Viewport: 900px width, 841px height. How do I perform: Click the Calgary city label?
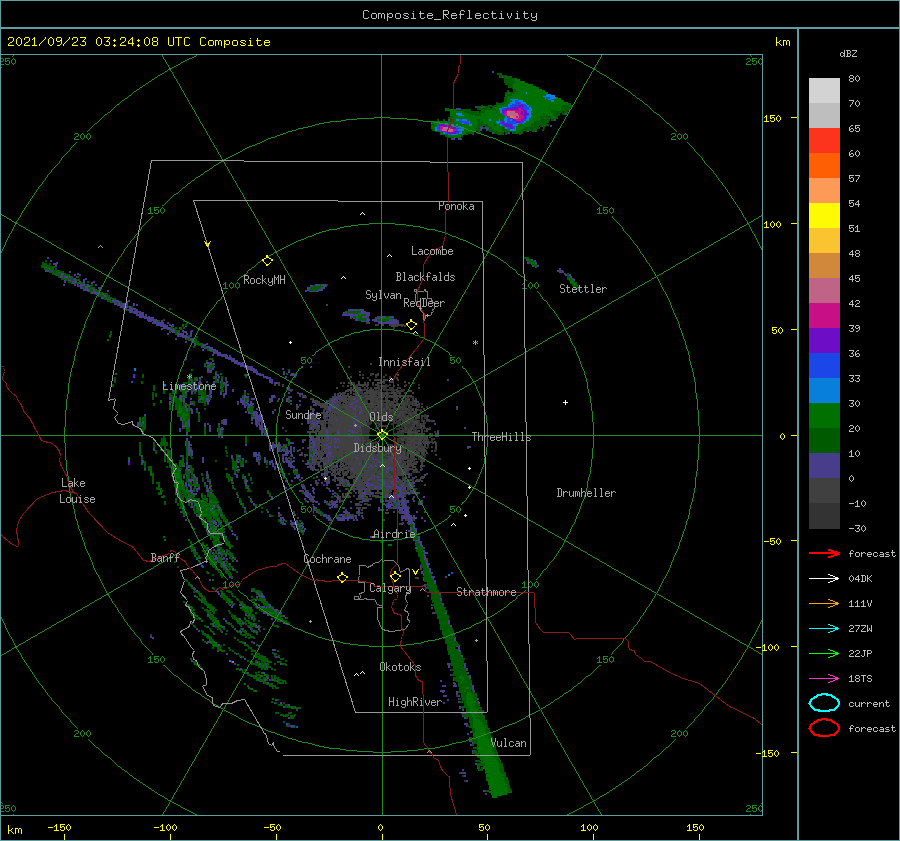point(390,588)
